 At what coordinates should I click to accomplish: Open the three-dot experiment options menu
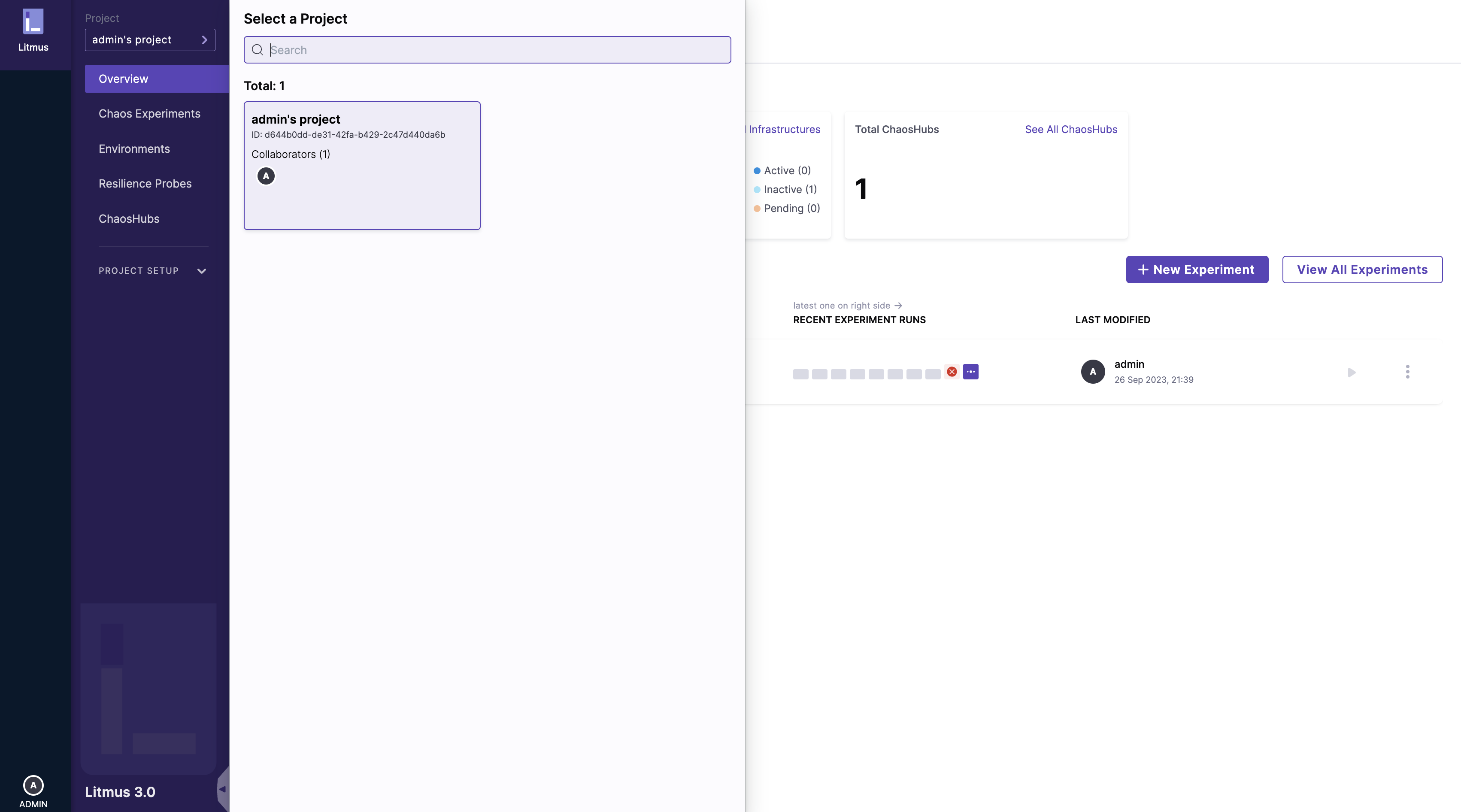tap(1407, 372)
